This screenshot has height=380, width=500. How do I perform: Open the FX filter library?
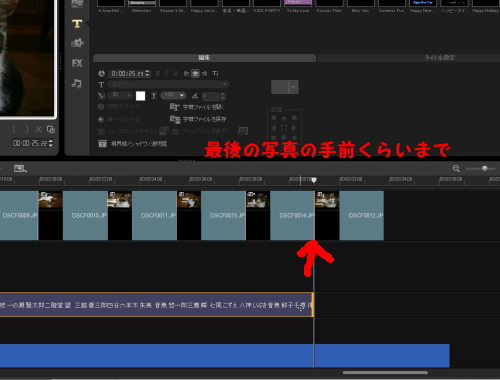77,63
